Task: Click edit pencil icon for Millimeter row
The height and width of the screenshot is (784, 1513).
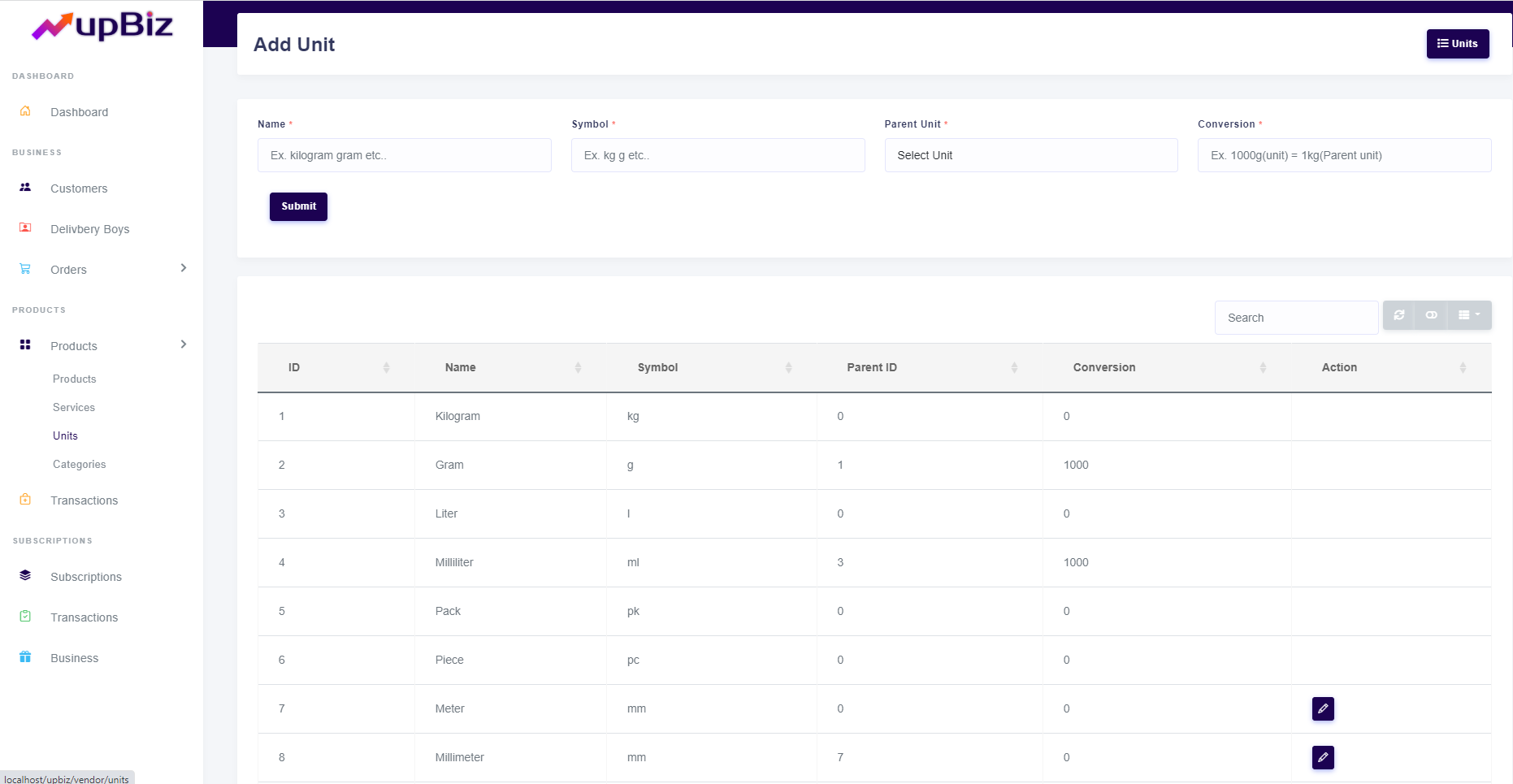Action: click(1322, 757)
